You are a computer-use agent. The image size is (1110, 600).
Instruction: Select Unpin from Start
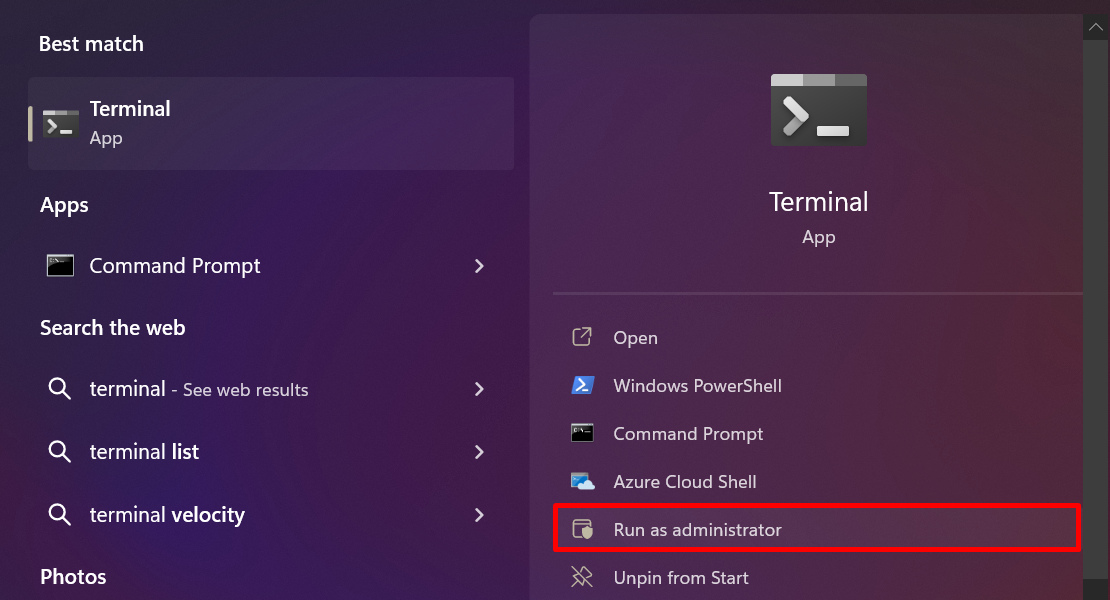[681, 578]
